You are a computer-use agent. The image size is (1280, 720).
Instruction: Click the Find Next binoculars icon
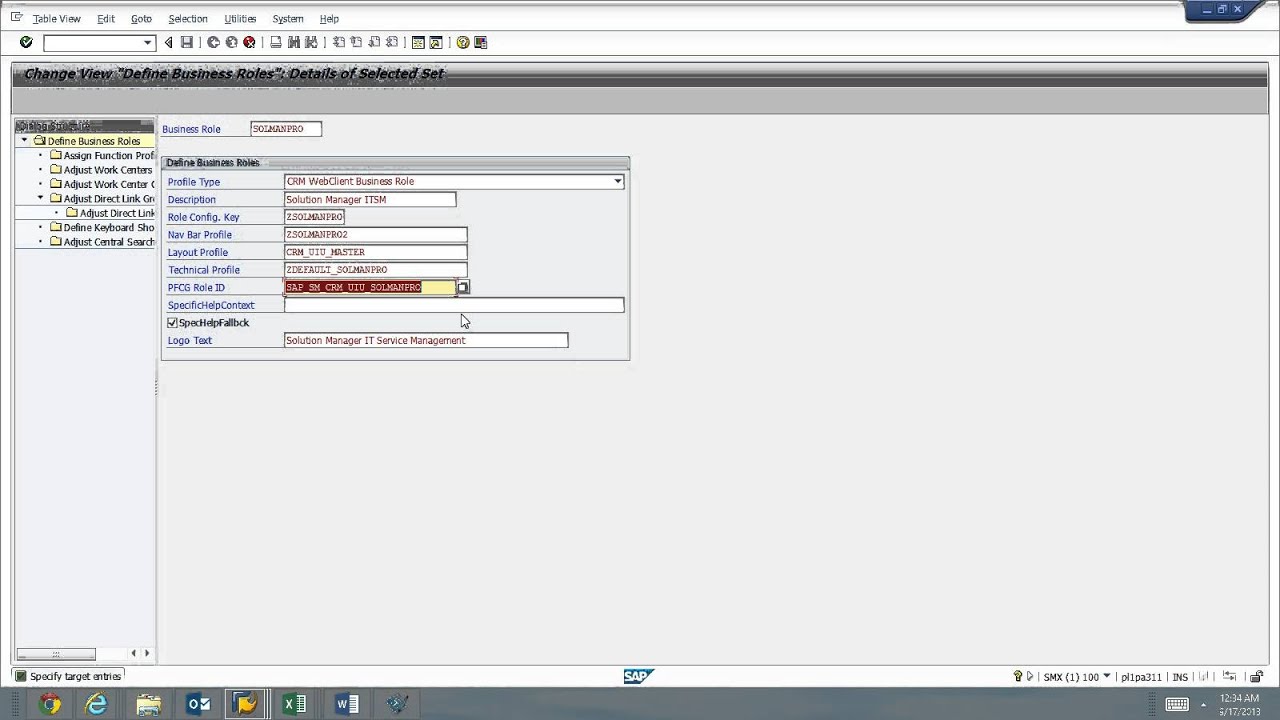(x=311, y=42)
